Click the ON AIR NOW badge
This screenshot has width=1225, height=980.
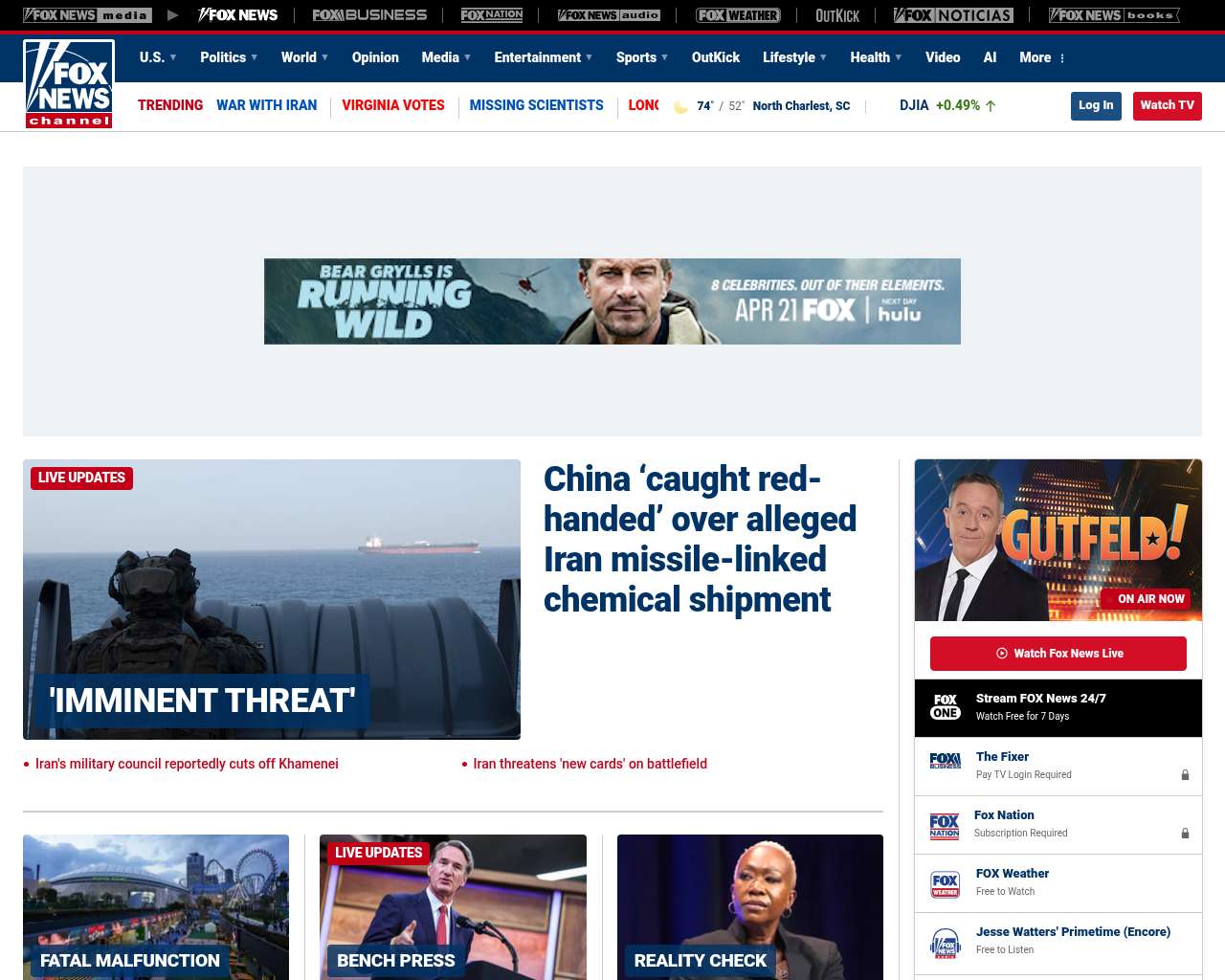coord(1145,599)
